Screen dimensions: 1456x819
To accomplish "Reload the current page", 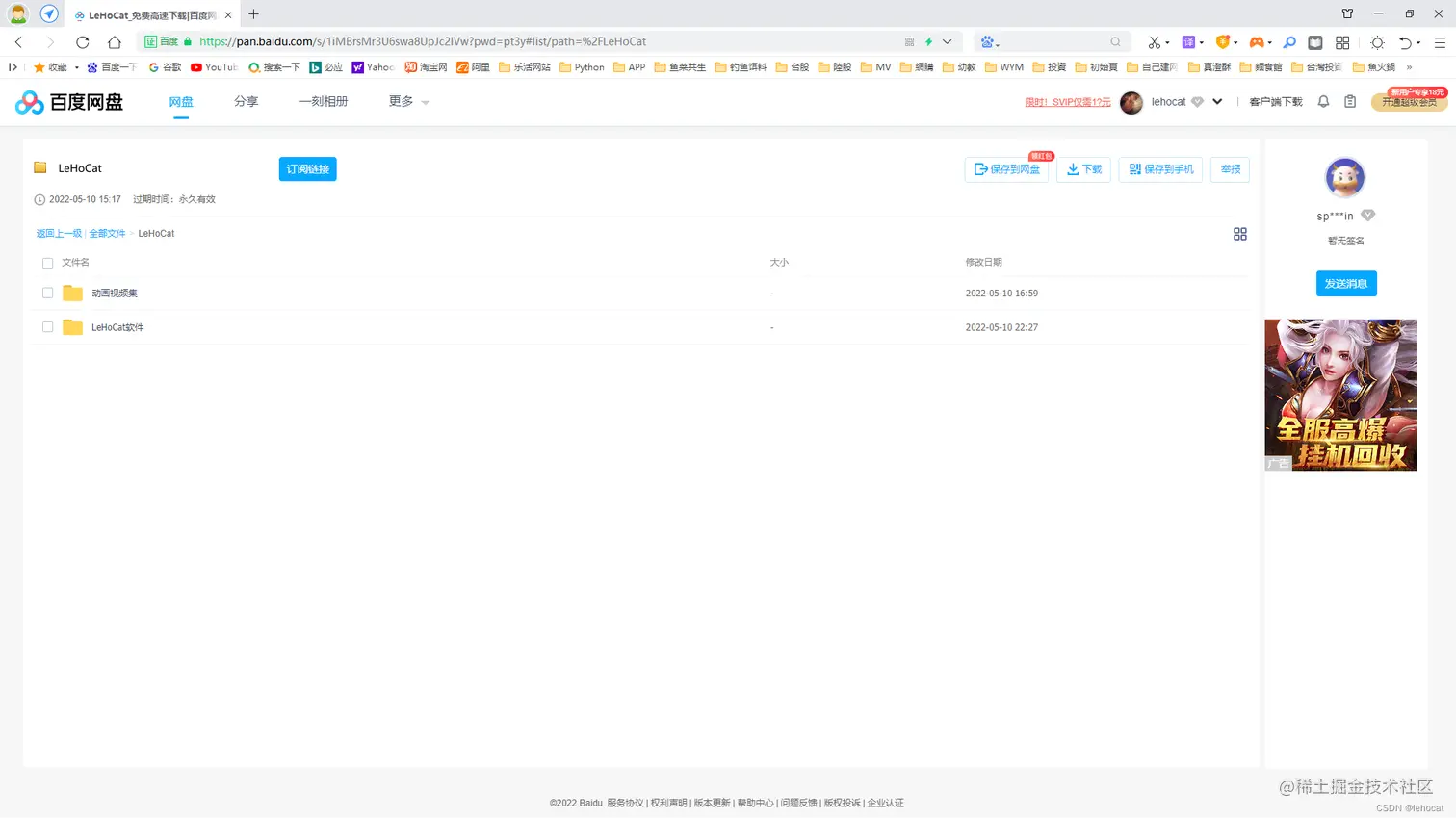I will point(83,42).
